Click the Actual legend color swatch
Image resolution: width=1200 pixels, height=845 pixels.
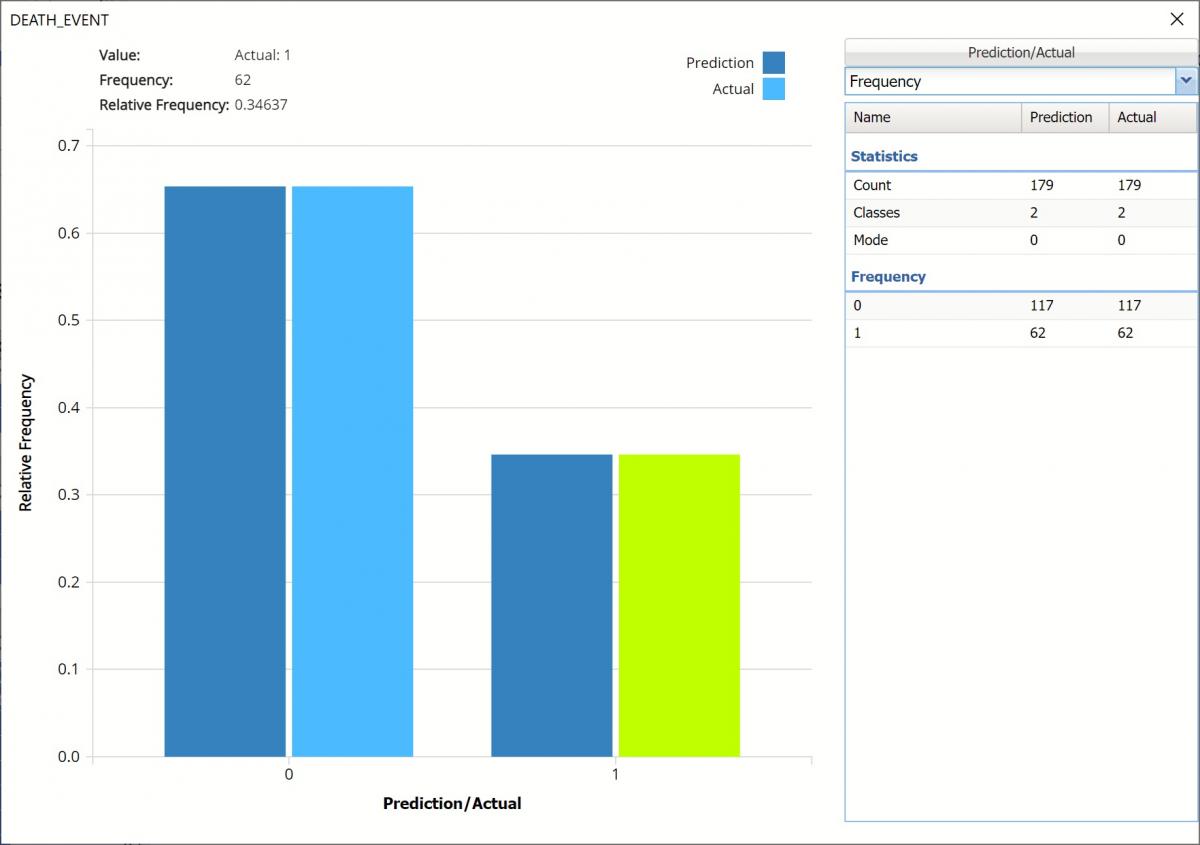773,89
